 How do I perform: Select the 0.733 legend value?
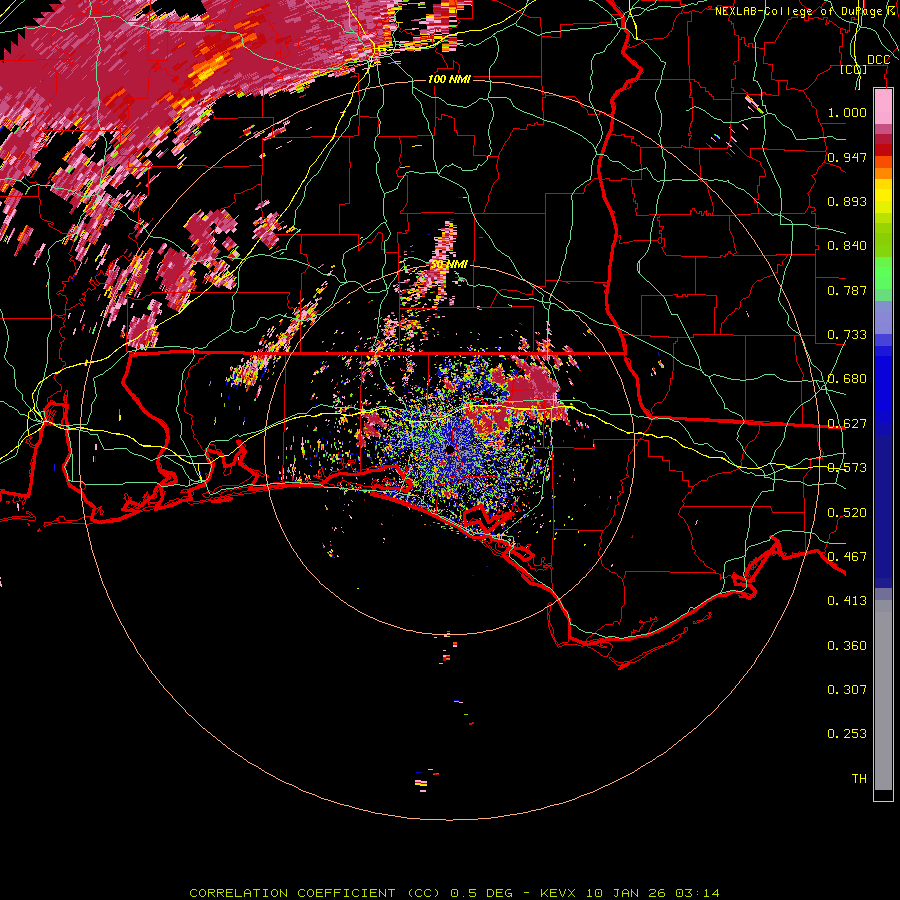pyautogui.click(x=847, y=335)
